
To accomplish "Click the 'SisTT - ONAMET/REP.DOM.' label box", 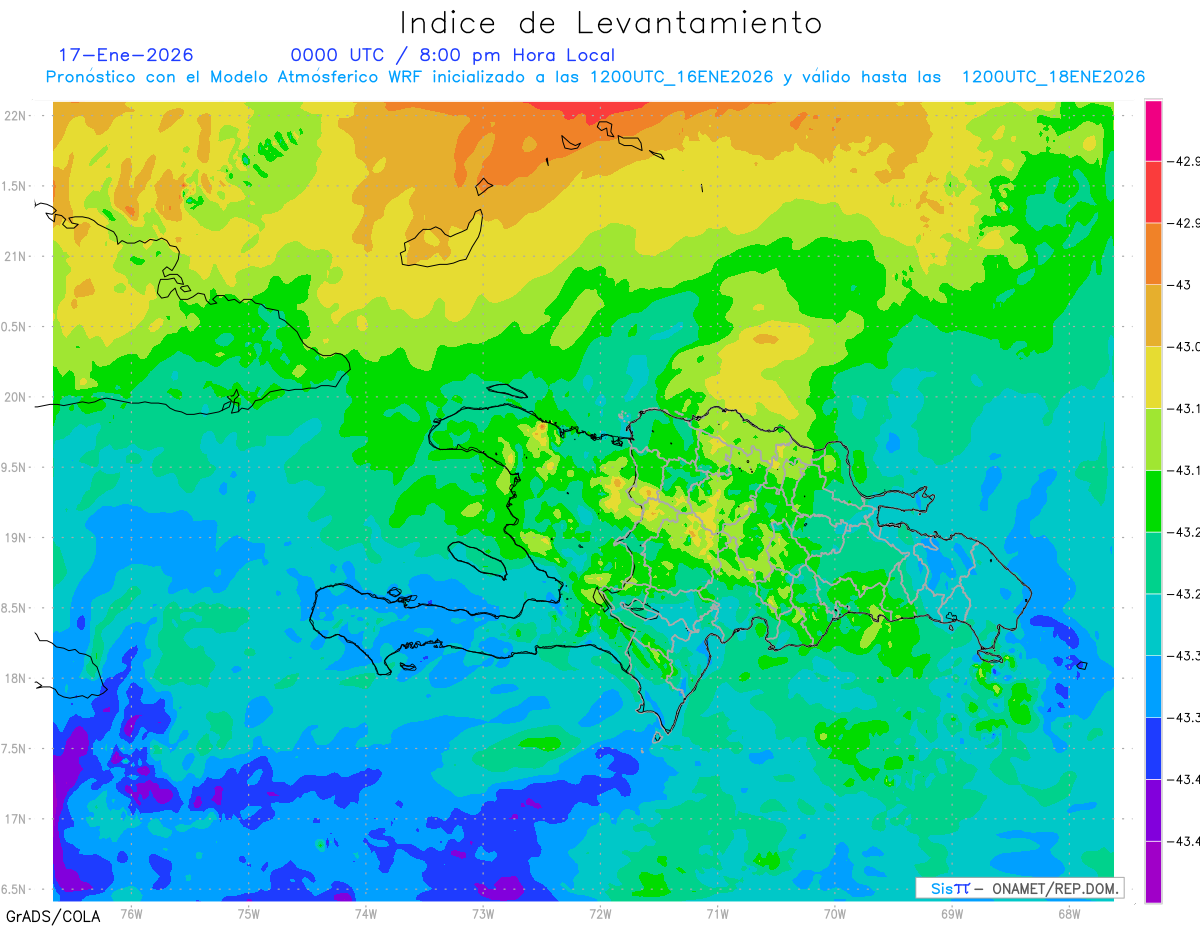I will click(x=1020, y=888).
